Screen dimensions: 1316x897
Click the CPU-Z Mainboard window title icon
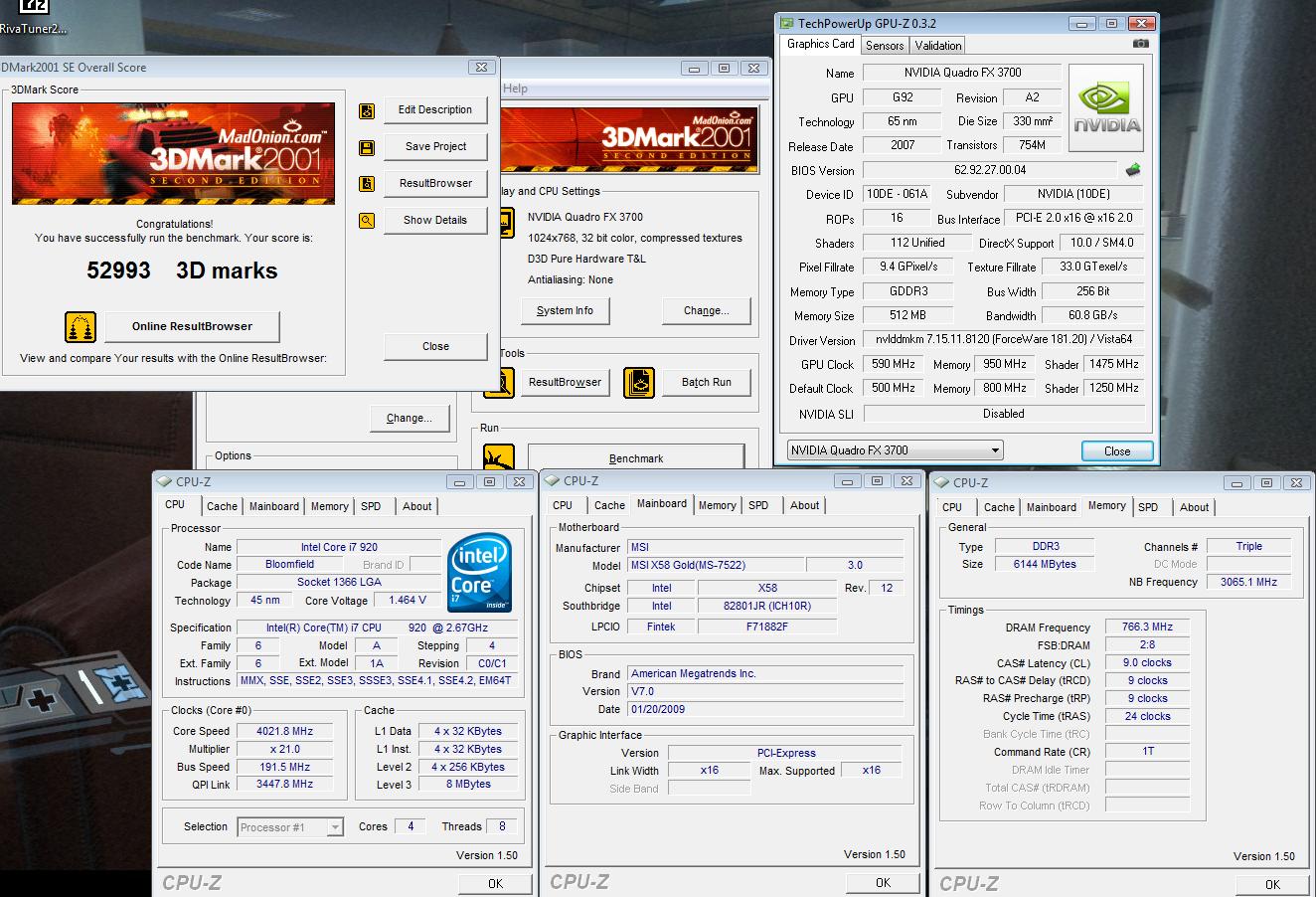552,481
